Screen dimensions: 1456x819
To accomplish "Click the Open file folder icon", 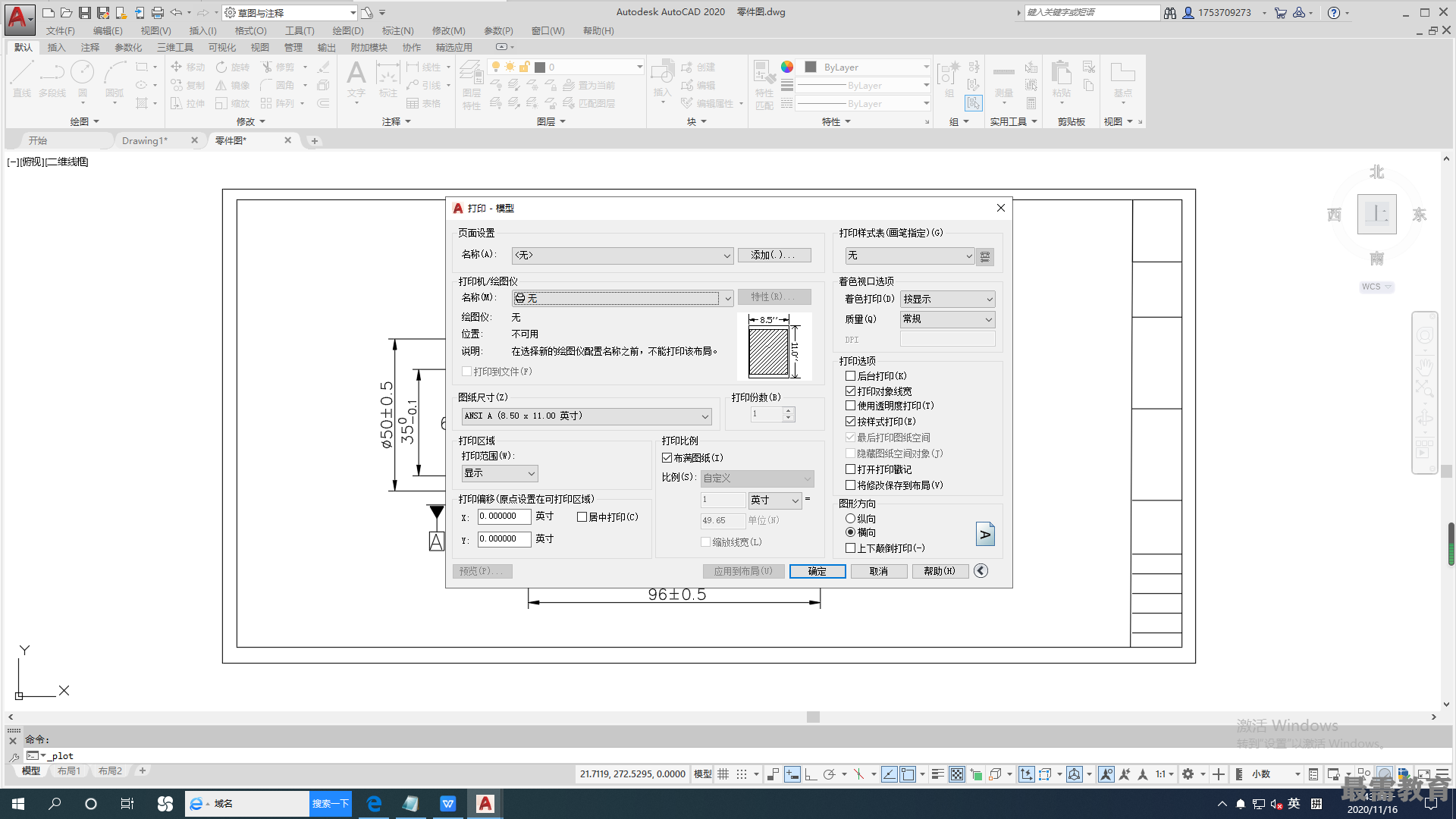I will click(x=67, y=13).
